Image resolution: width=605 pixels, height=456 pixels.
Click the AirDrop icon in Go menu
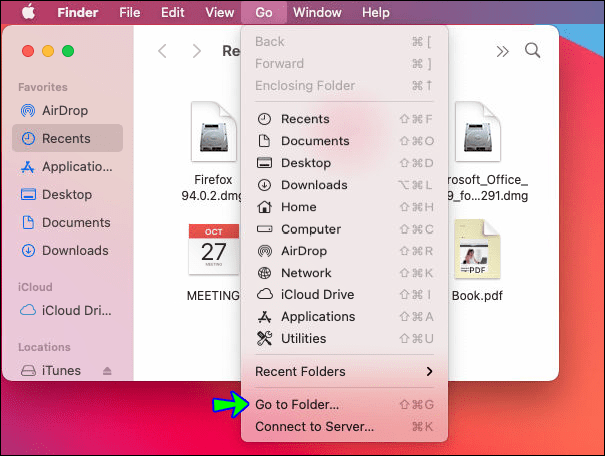[265, 251]
